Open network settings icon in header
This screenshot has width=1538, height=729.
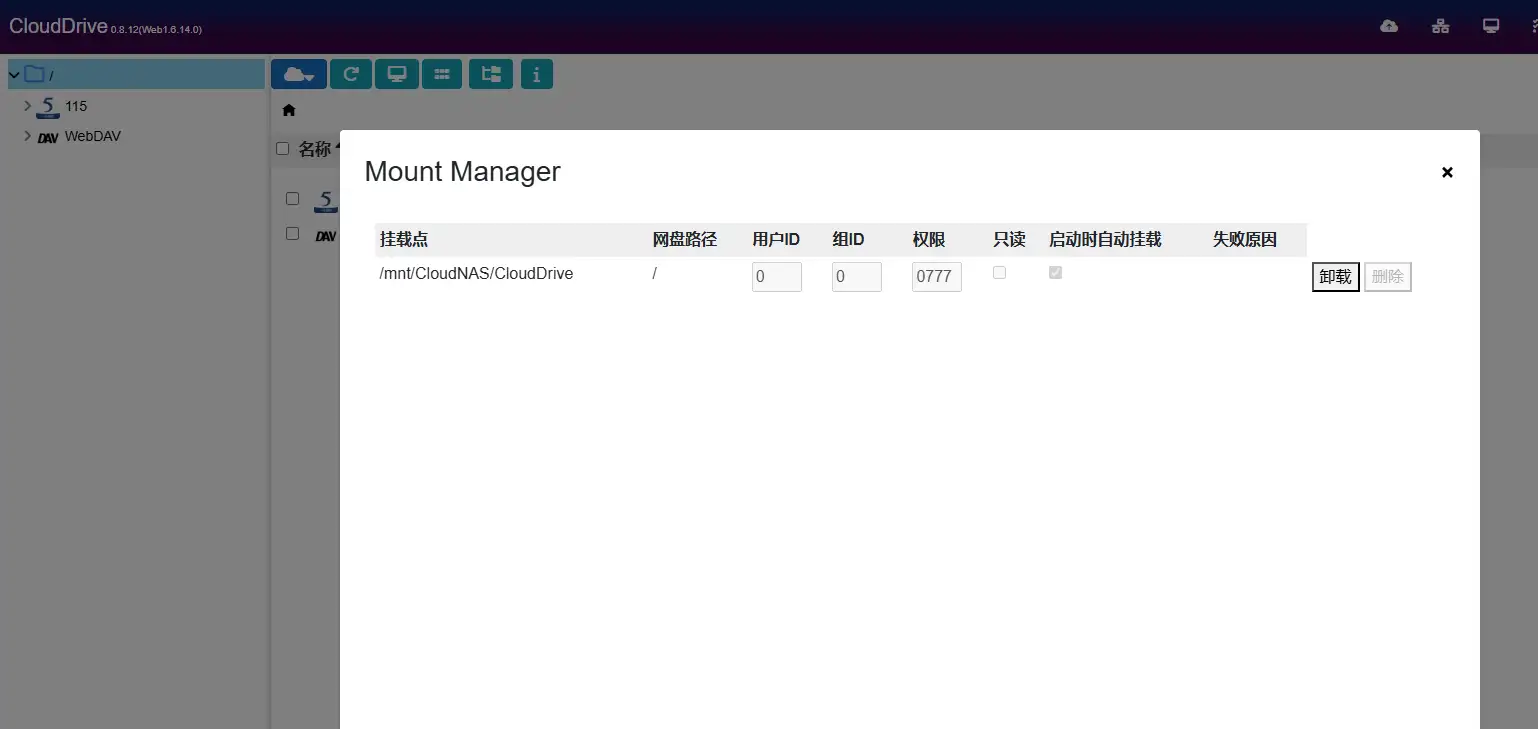click(1440, 26)
